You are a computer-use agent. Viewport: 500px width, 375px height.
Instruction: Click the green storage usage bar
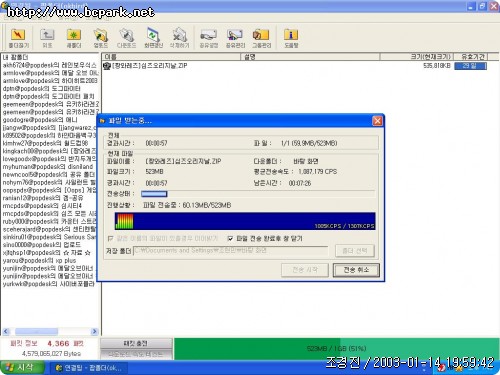click(x=336, y=349)
